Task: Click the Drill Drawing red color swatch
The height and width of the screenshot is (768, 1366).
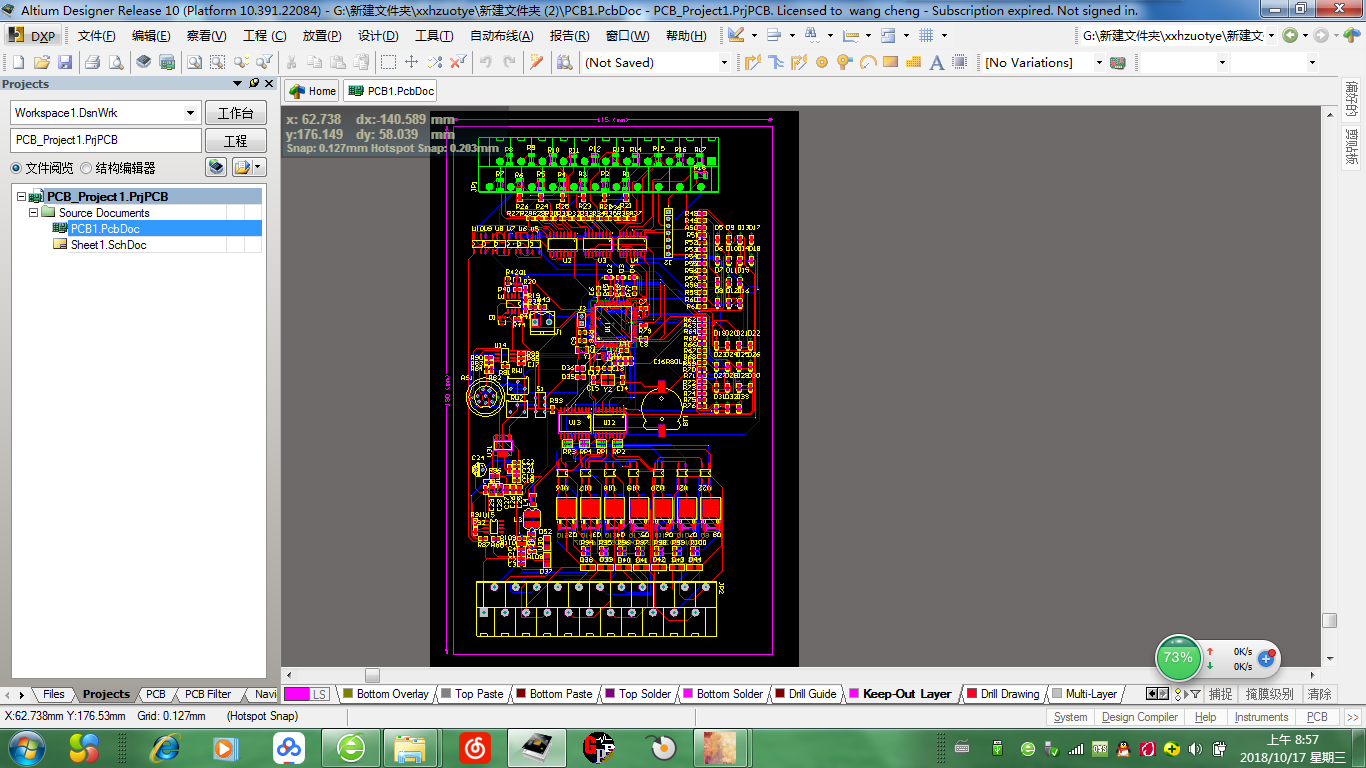Action: (x=972, y=694)
